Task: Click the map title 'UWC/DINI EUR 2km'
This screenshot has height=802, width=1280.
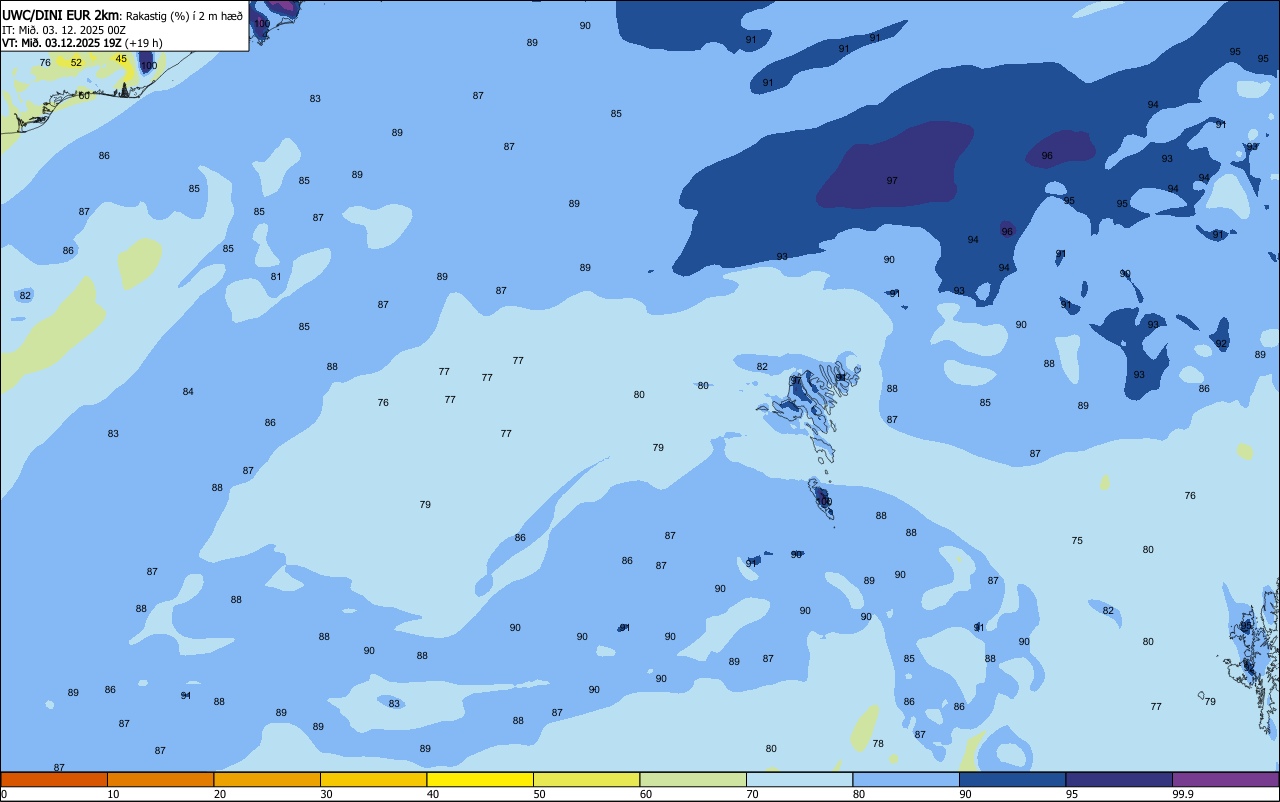Action: pyautogui.click(x=61, y=15)
